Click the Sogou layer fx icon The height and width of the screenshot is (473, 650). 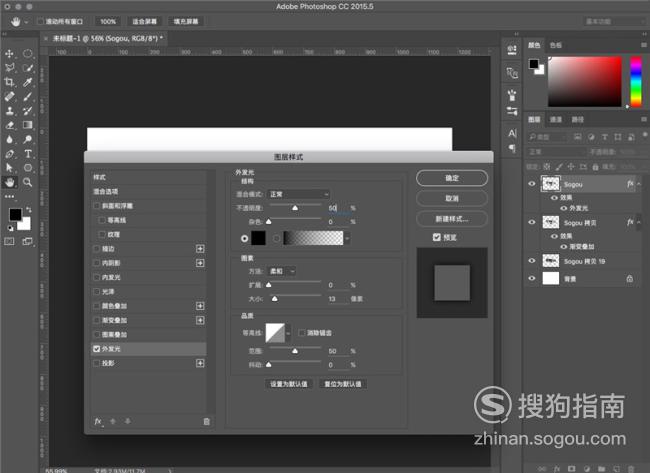630,184
